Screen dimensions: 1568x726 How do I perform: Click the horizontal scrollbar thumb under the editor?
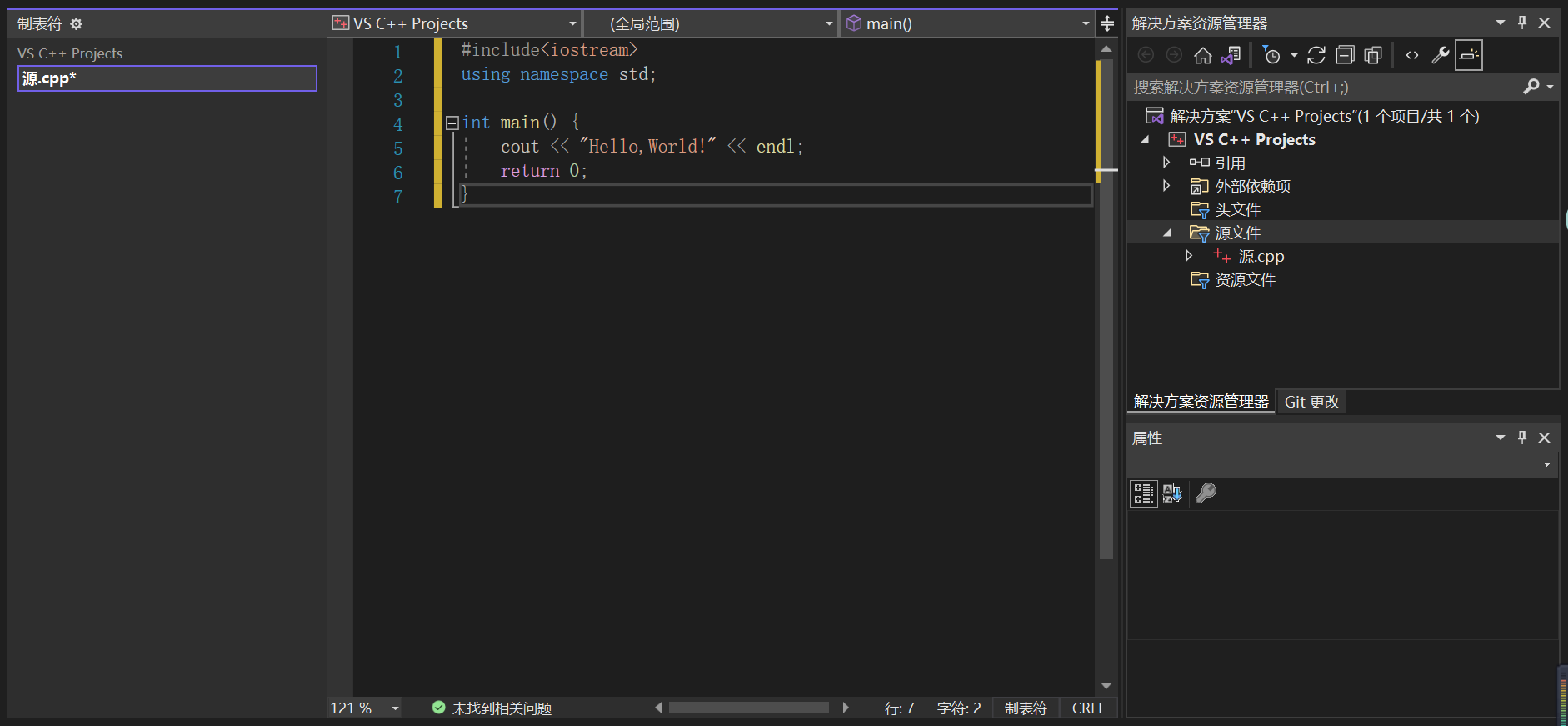pyautogui.click(x=748, y=708)
